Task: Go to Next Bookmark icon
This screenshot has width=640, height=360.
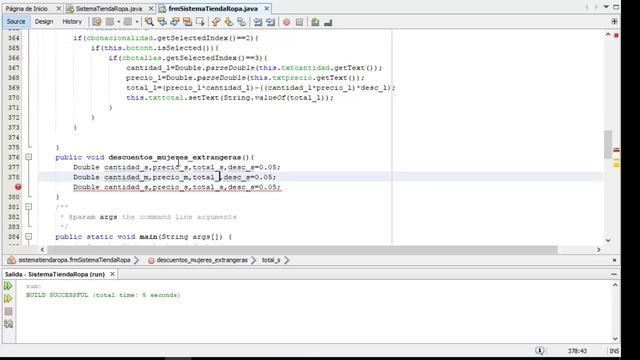Action: pyautogui.click(x=229, y=22)
